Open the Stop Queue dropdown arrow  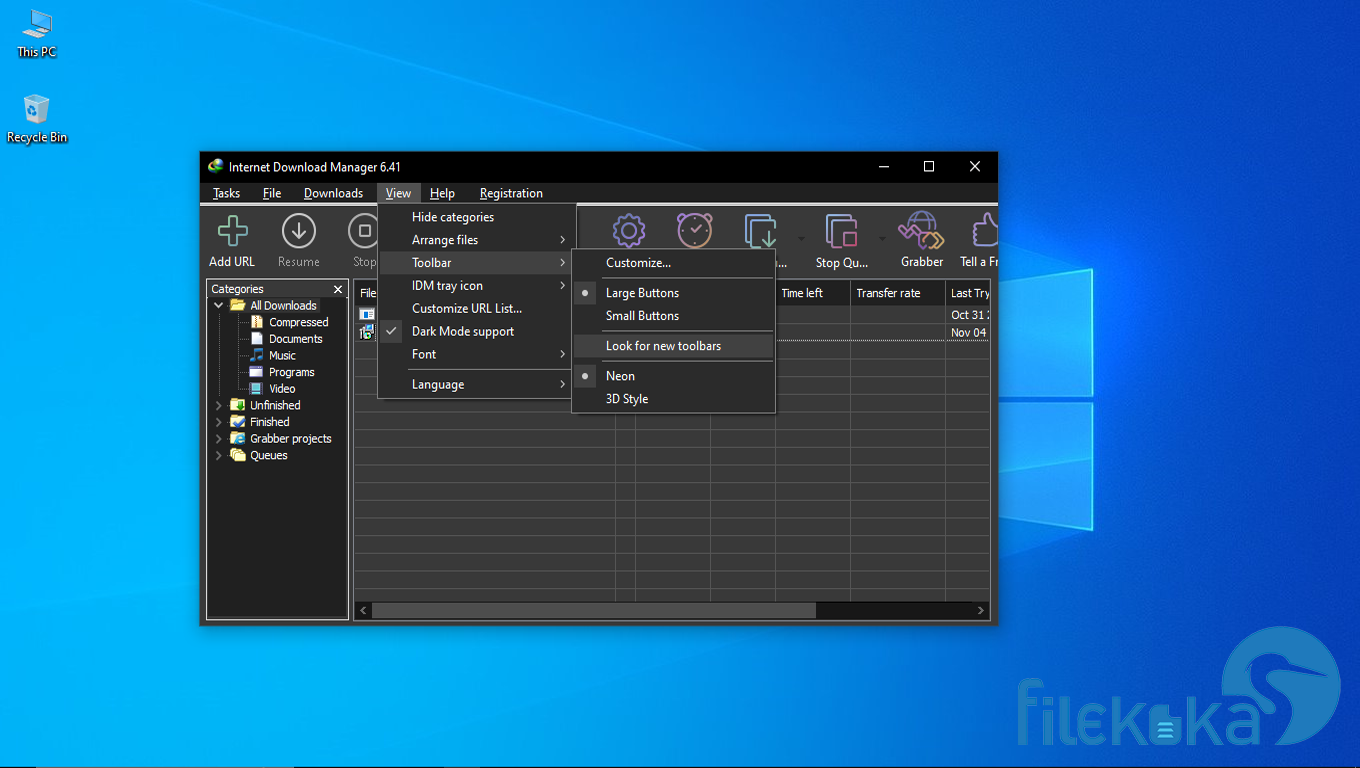click(x=882, y=239)
